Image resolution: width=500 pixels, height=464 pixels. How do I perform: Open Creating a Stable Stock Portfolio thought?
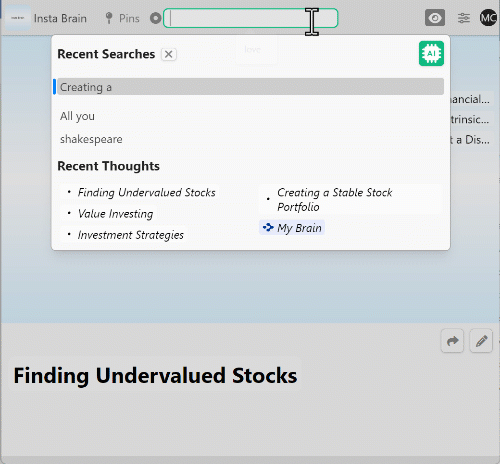tap(335, 199)
